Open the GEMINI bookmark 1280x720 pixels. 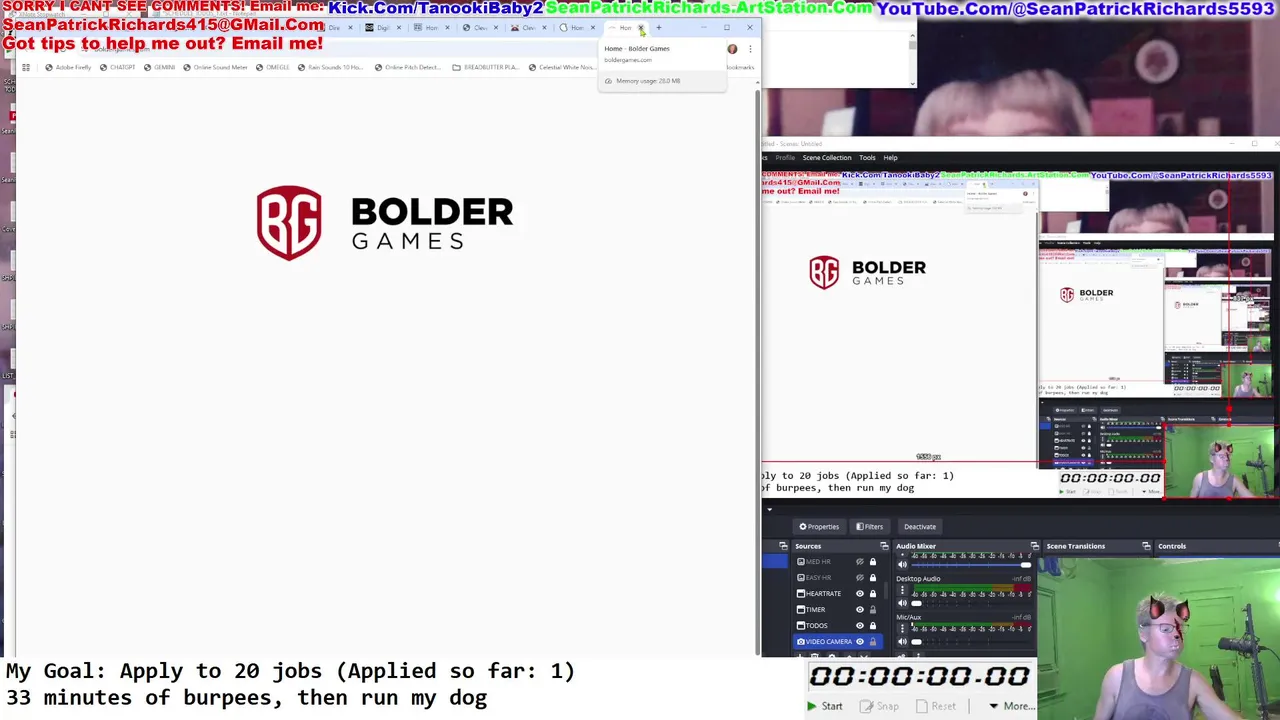click(159, 67)
